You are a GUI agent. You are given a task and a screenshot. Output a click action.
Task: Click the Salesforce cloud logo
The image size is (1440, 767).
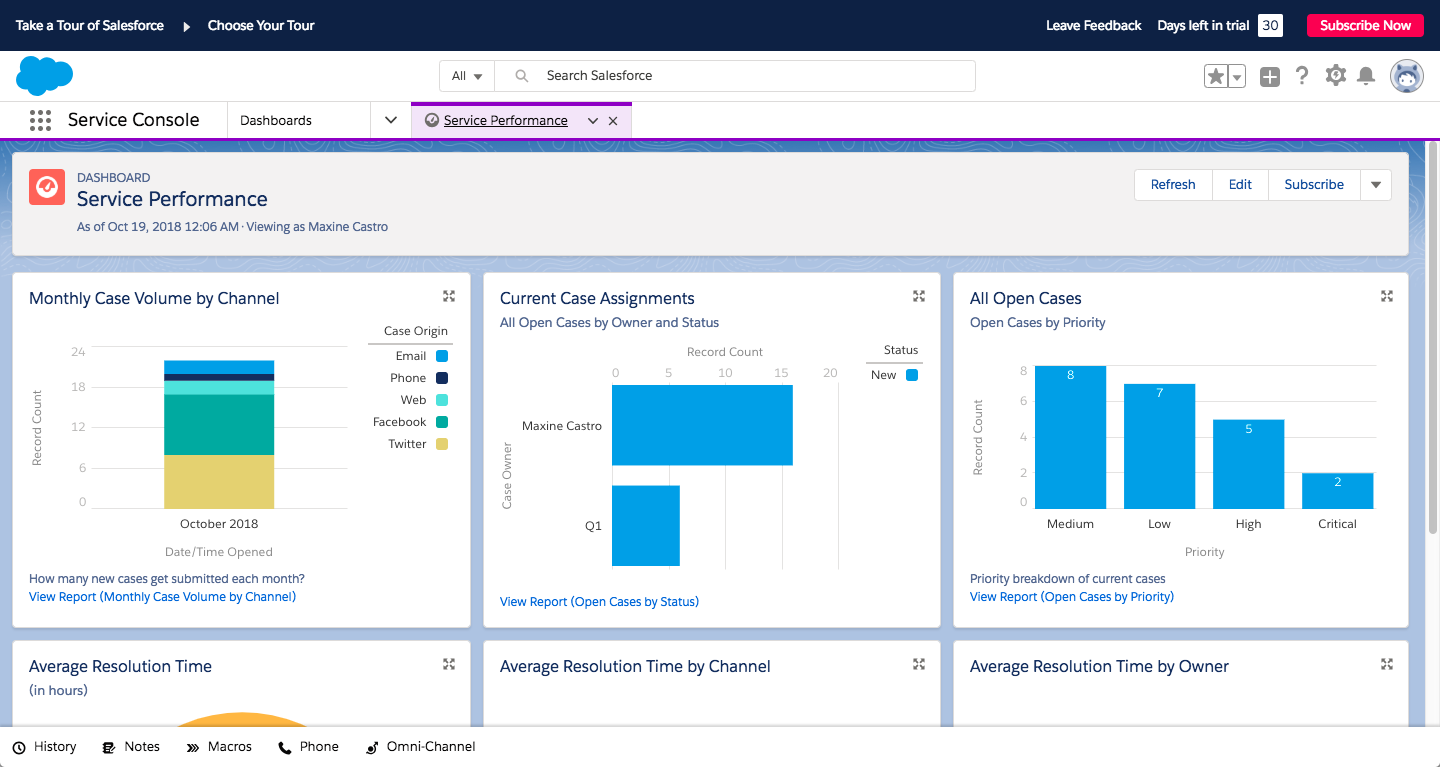click(x=44, y=76)
